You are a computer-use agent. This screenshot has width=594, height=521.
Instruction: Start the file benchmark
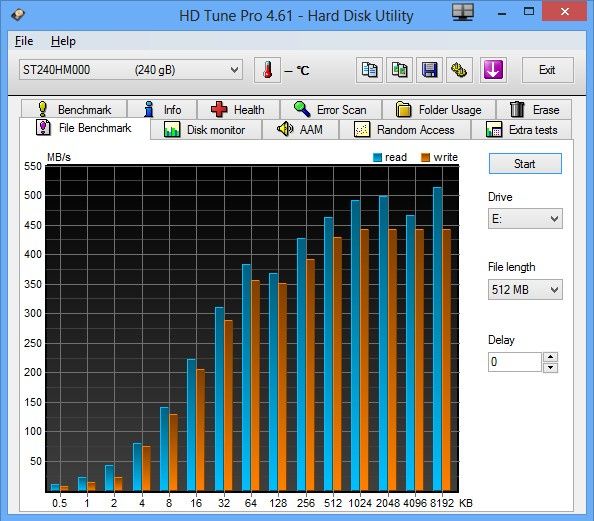coord(525,164)
